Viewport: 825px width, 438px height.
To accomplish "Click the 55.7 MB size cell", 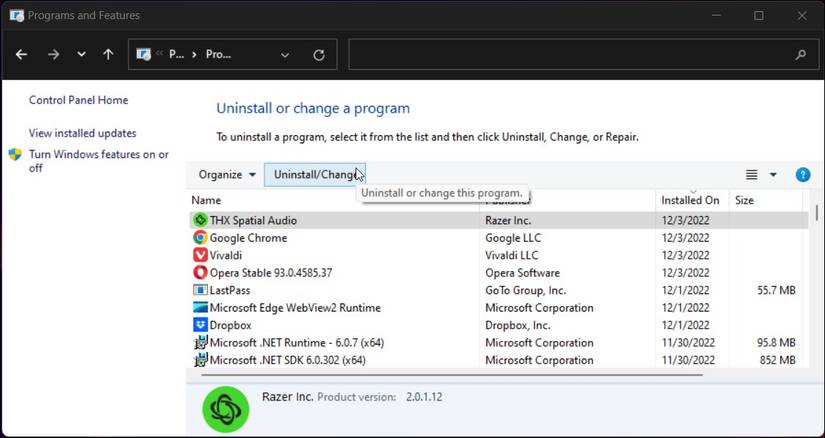I will pos(776,290).
